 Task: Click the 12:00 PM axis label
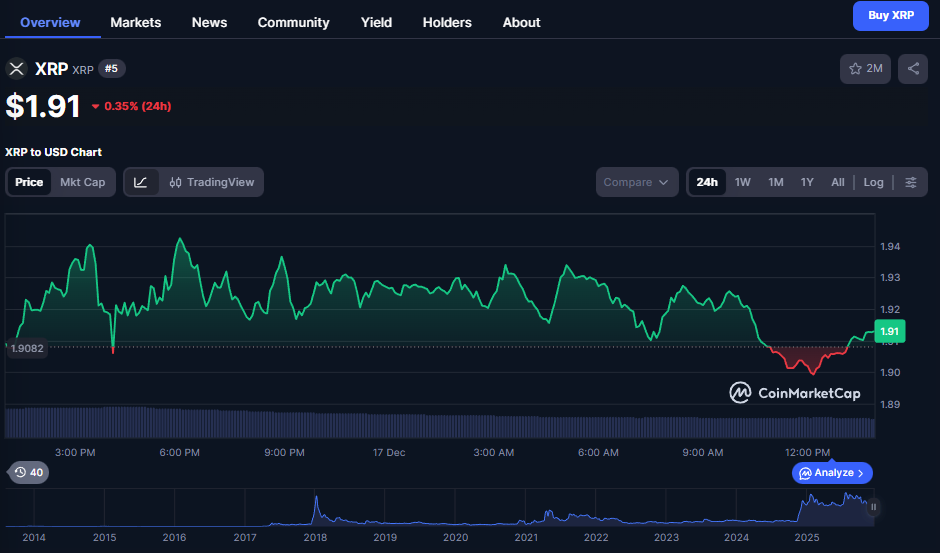[808, 452]
